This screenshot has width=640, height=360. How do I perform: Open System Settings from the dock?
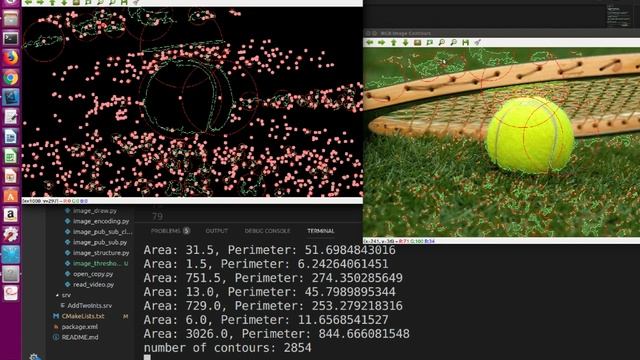(x=11, y=235)
